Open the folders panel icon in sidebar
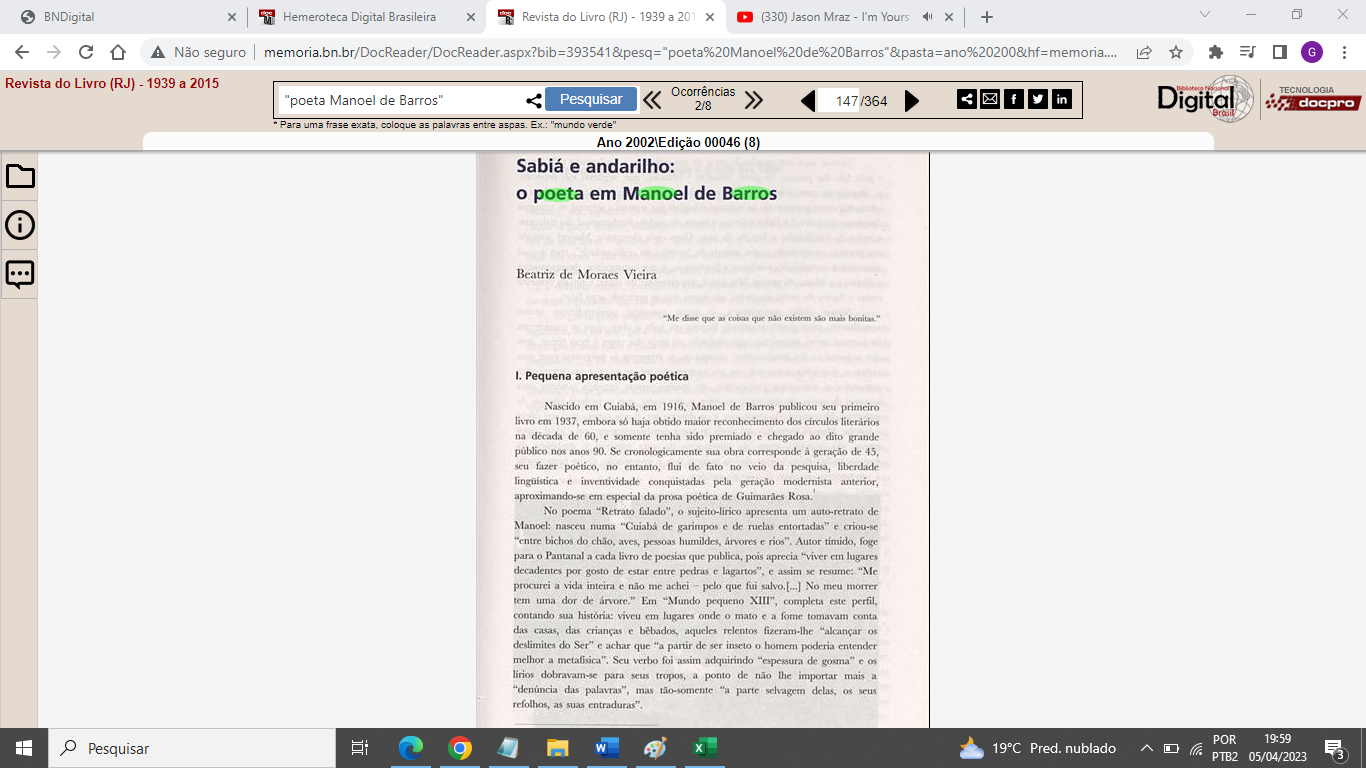Image resolution: width=1366 pixels, height=768 pixels. pos(20,177)
